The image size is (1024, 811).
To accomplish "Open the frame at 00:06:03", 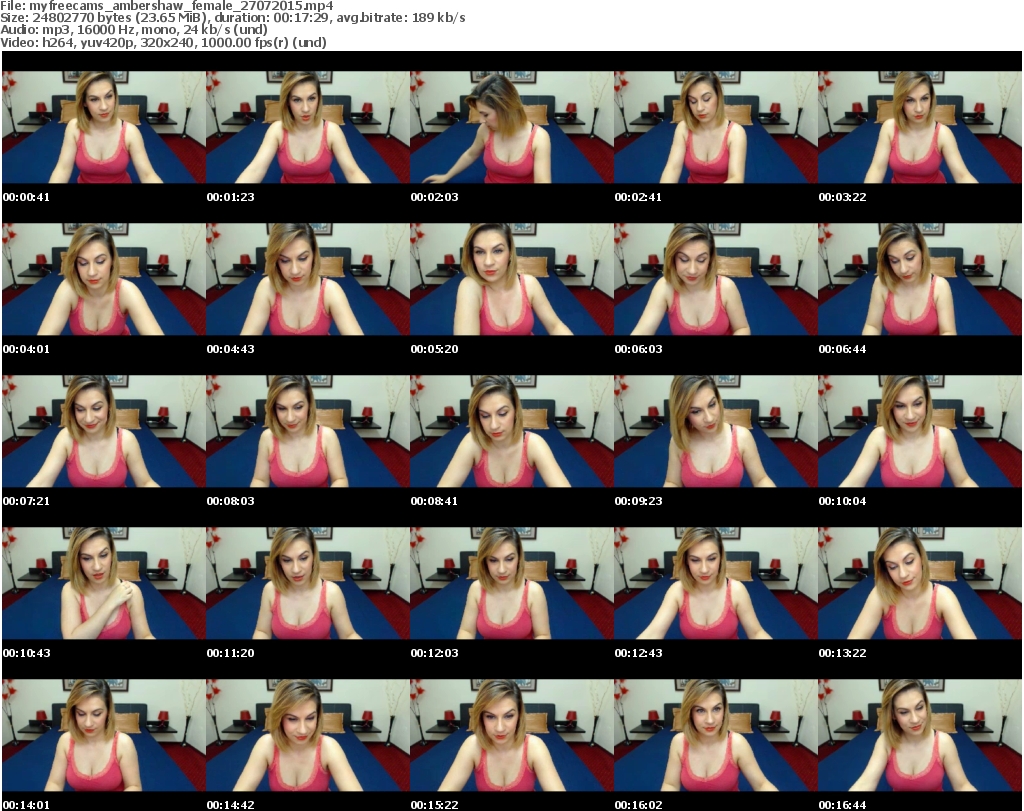I will point(716,279).
